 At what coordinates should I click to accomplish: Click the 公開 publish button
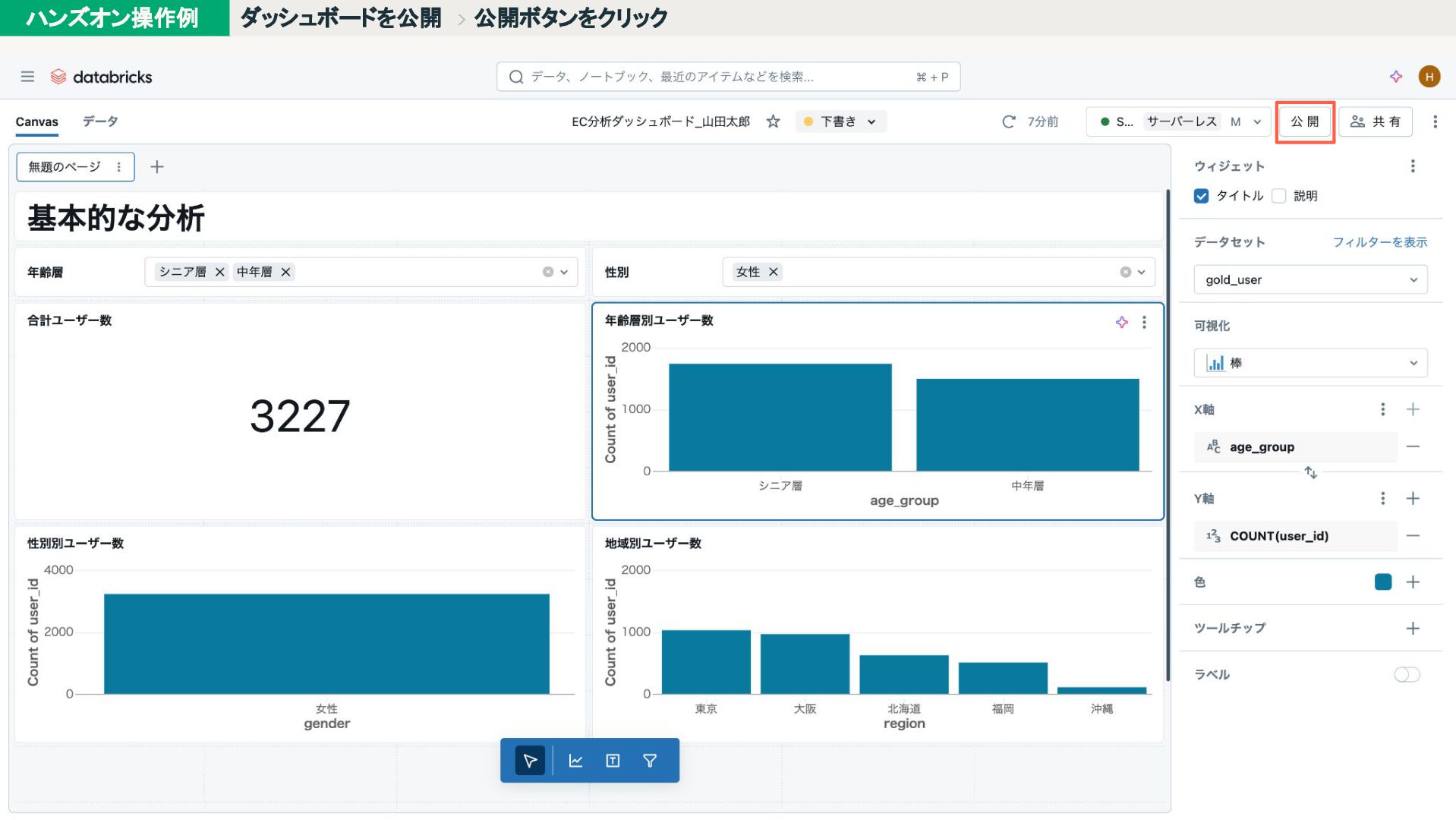point(1304,121)
